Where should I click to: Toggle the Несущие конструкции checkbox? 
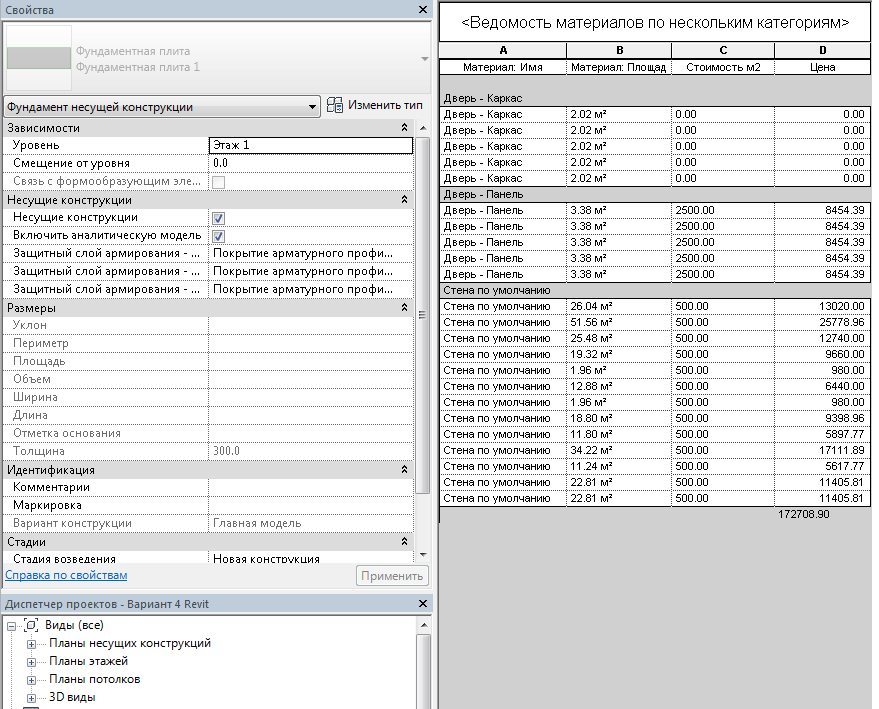click(x=218, y=218)
